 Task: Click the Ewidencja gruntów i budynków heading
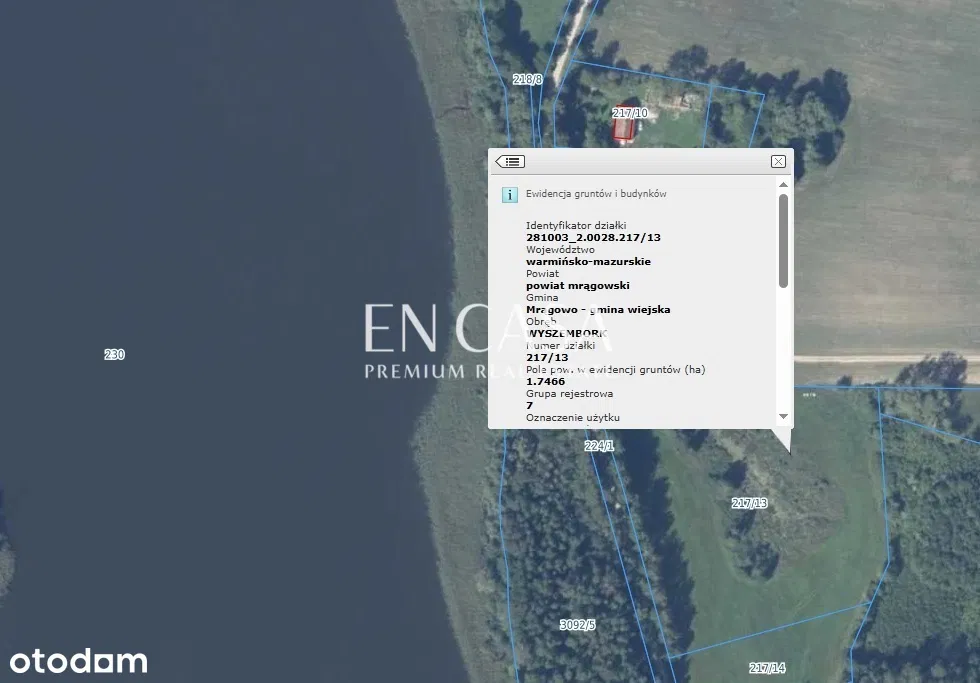coord(596,194)
